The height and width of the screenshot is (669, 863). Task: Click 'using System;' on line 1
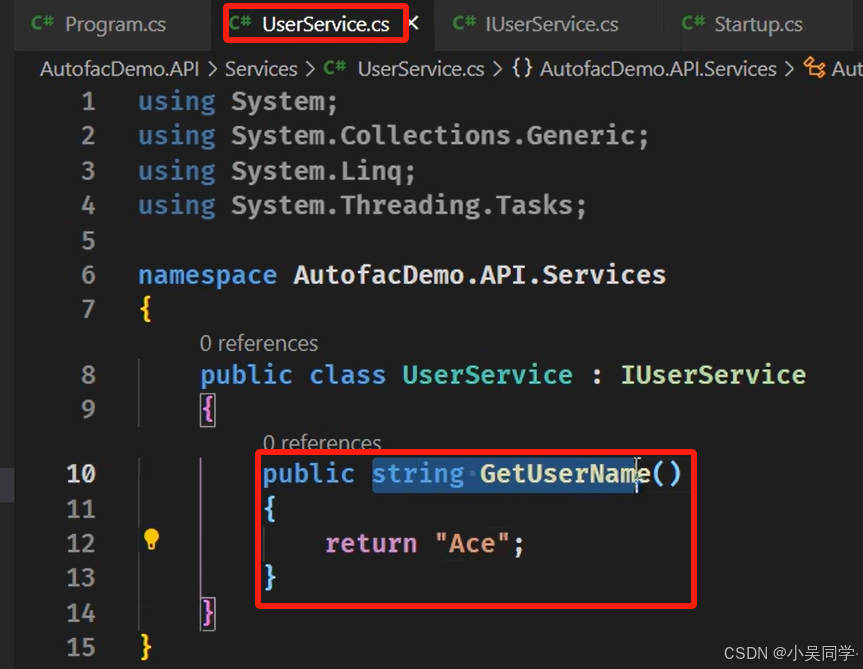click(238, 102)
